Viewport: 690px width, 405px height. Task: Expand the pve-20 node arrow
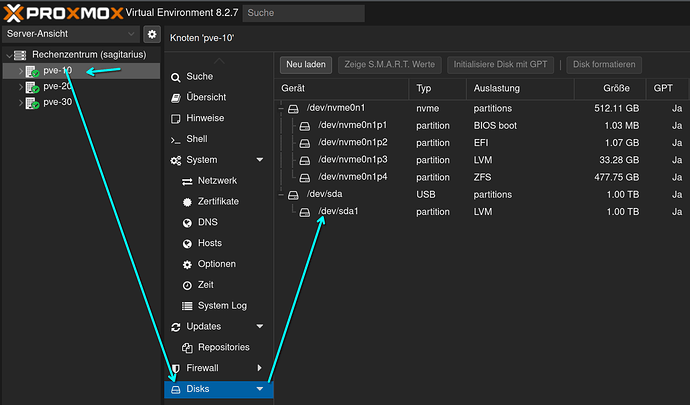pyautogui.click(x=20, y=87)
